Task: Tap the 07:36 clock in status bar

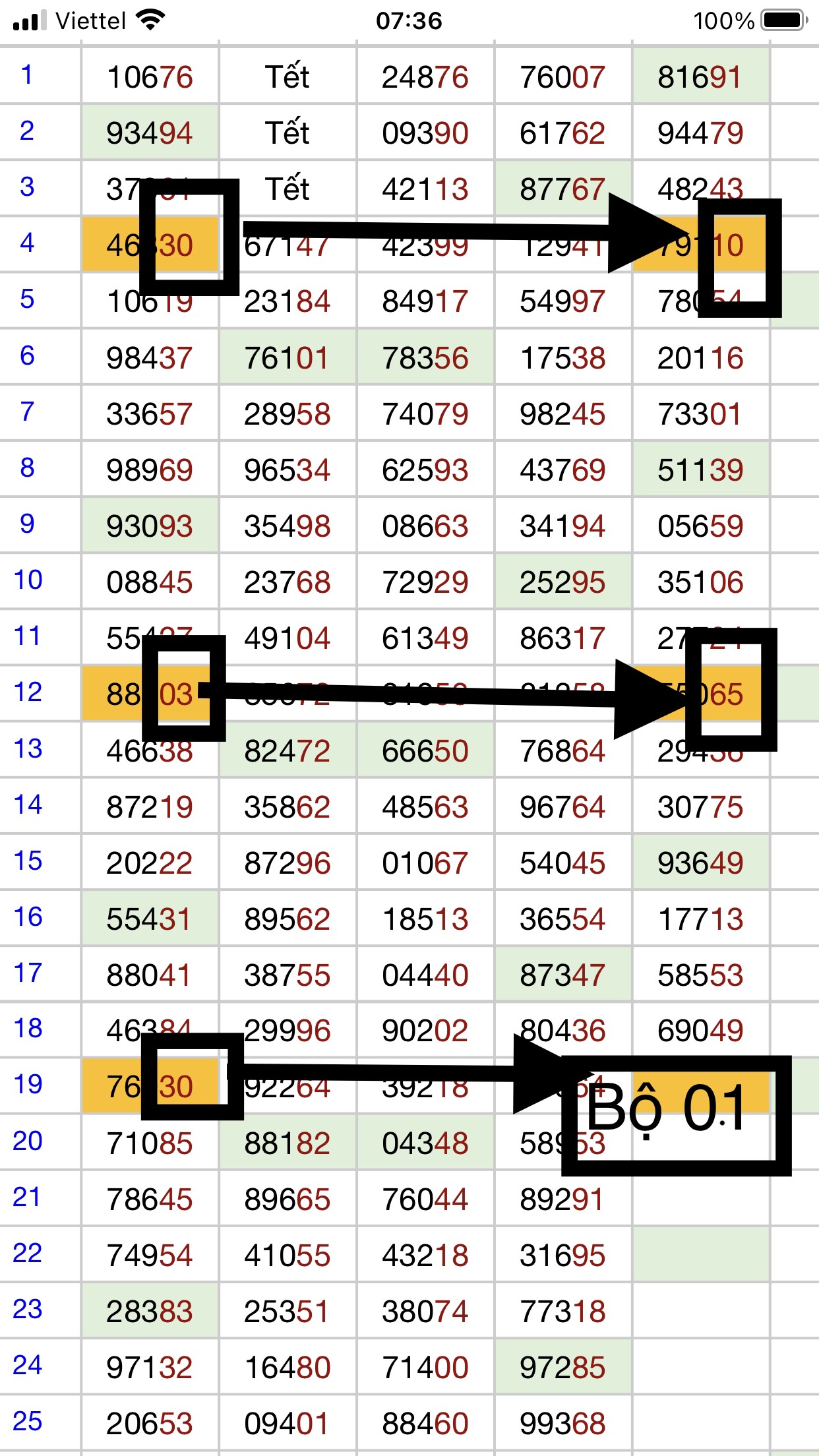Action: pos(409,21)
